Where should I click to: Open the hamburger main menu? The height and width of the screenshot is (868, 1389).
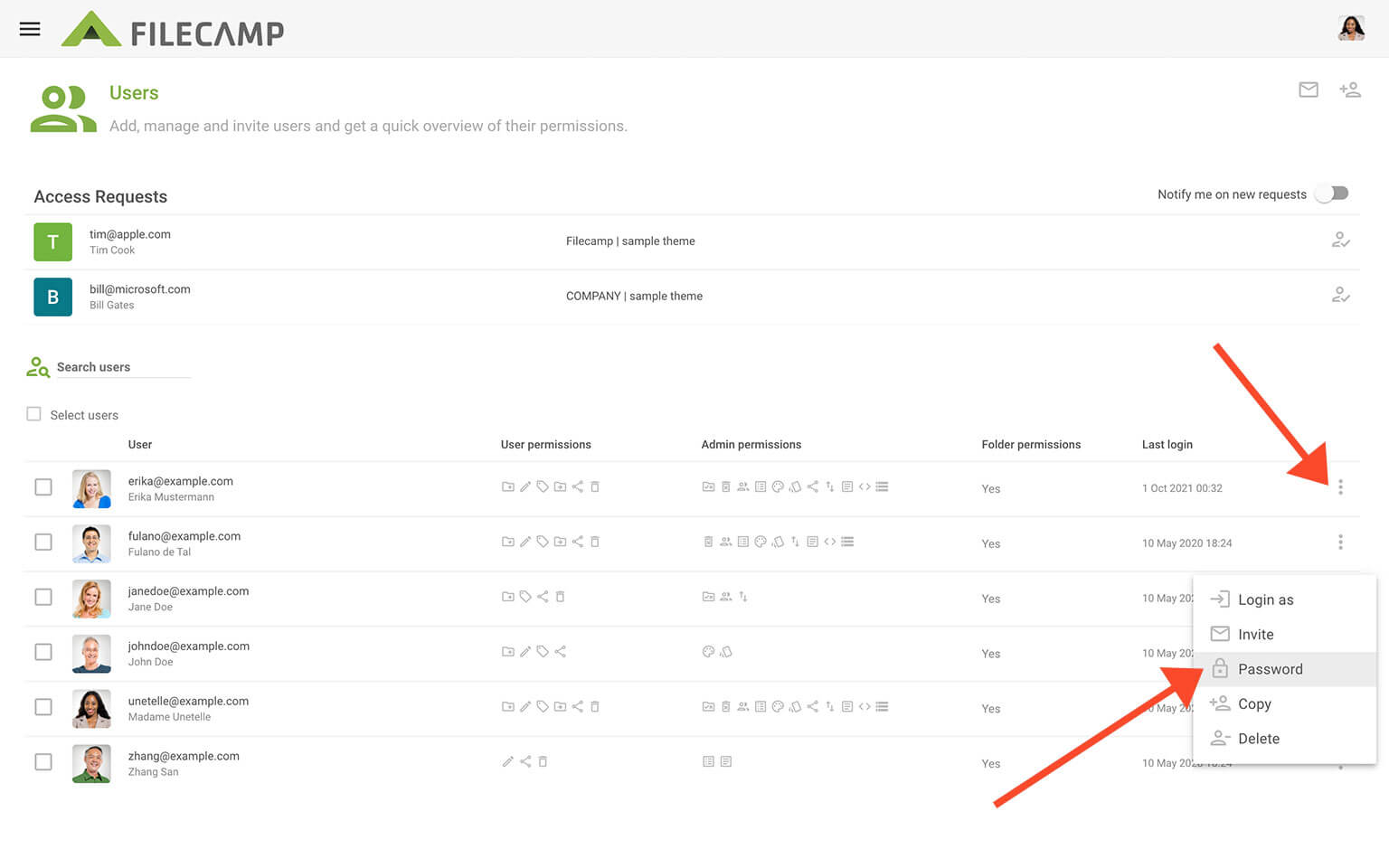(30, 29)
